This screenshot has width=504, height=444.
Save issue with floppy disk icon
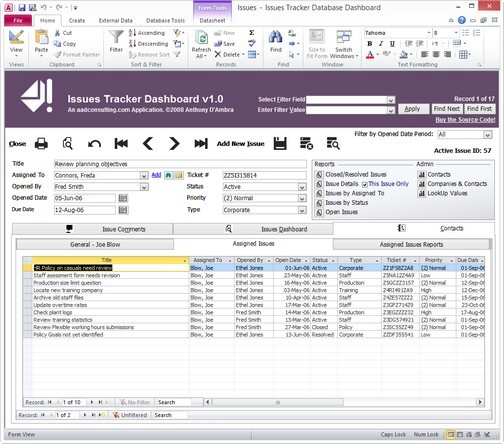(280, 143)
